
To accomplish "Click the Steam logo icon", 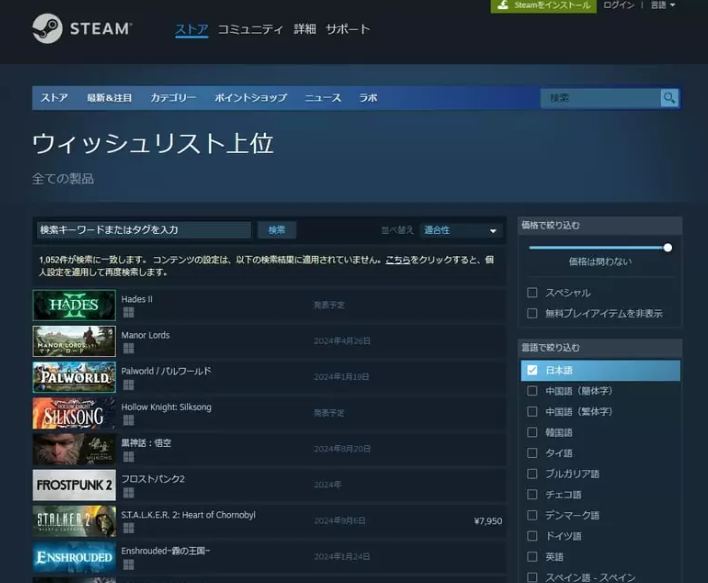I will [x=47, y=28].
